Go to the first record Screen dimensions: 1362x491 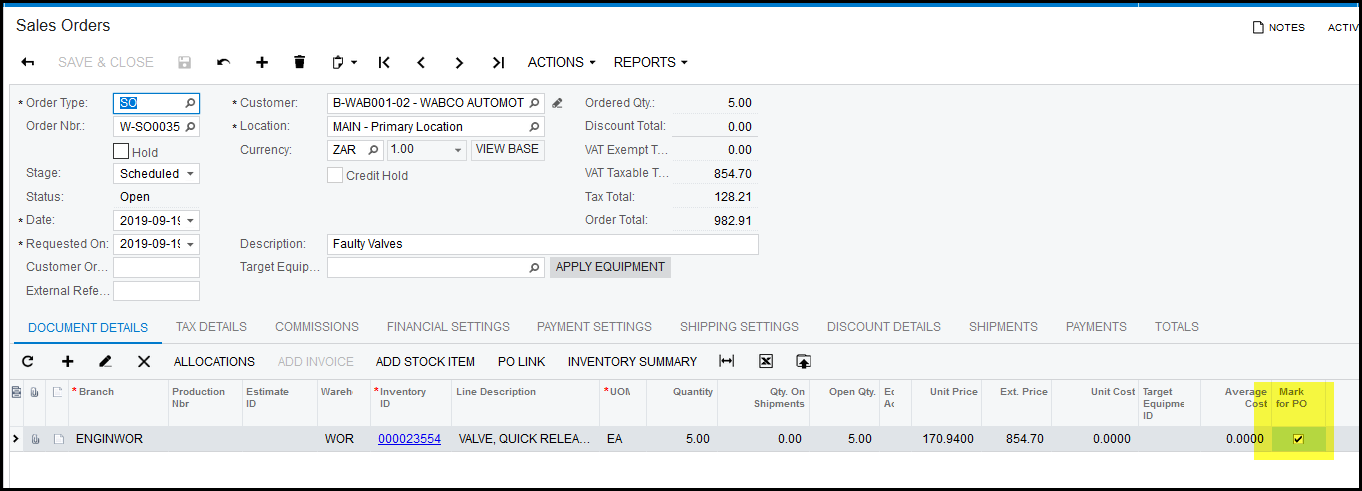pos(384,62)
